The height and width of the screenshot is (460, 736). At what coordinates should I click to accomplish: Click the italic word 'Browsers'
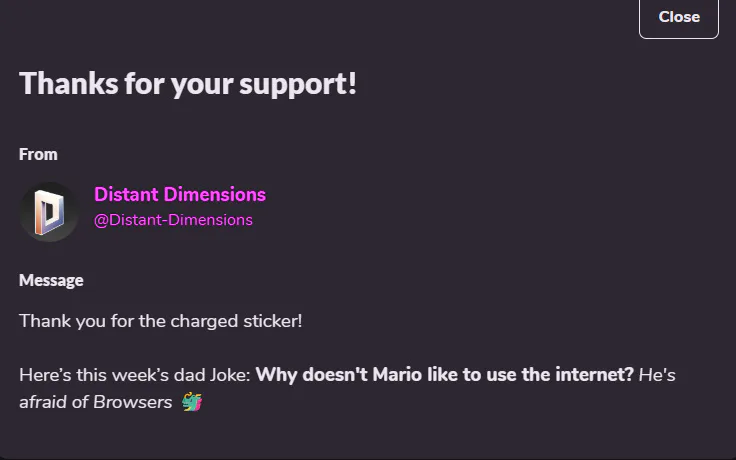pyautogui.click(x=133, y=402)
